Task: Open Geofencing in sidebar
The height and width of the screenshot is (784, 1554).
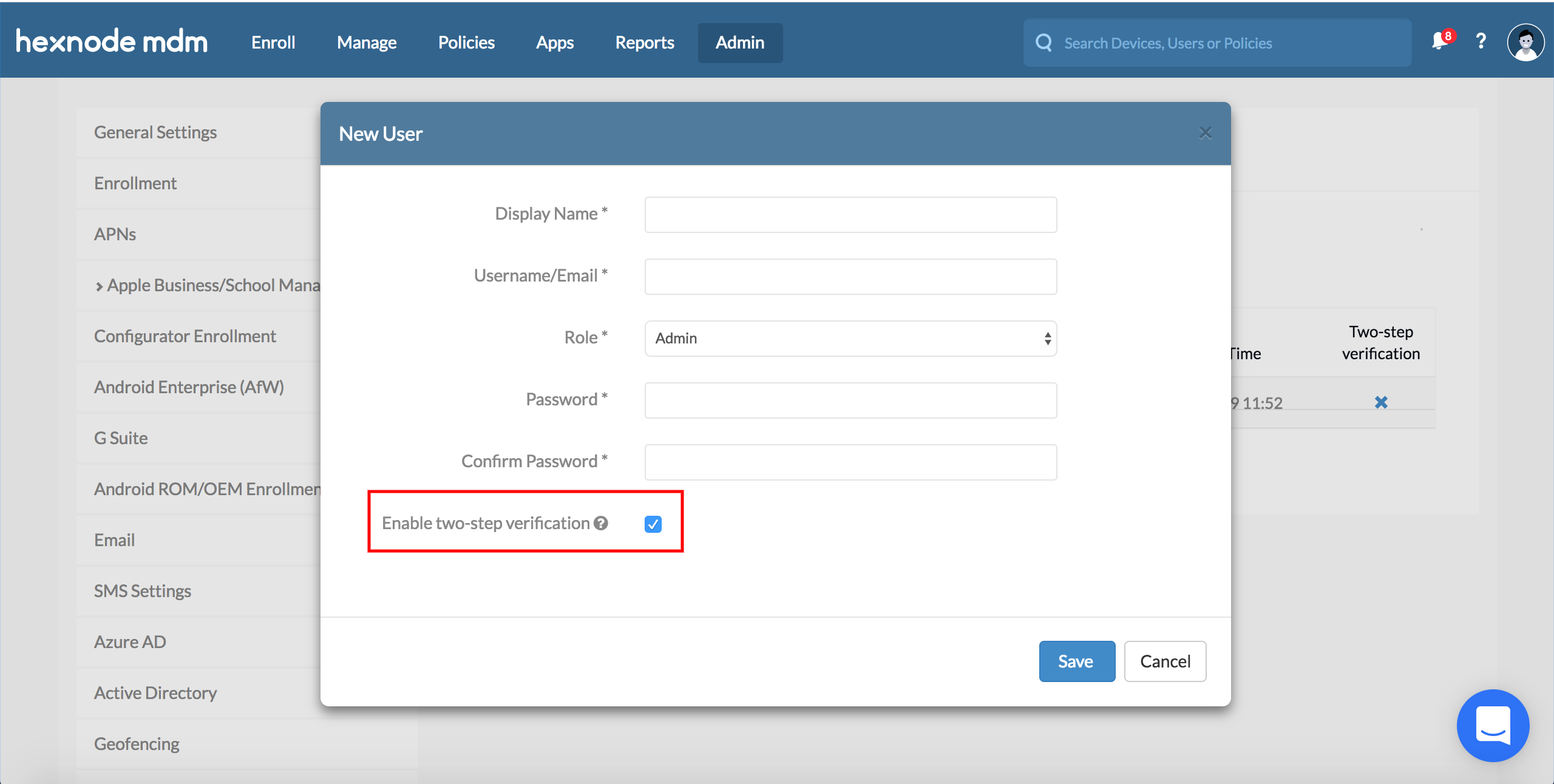Action: (x=246, y=744)
